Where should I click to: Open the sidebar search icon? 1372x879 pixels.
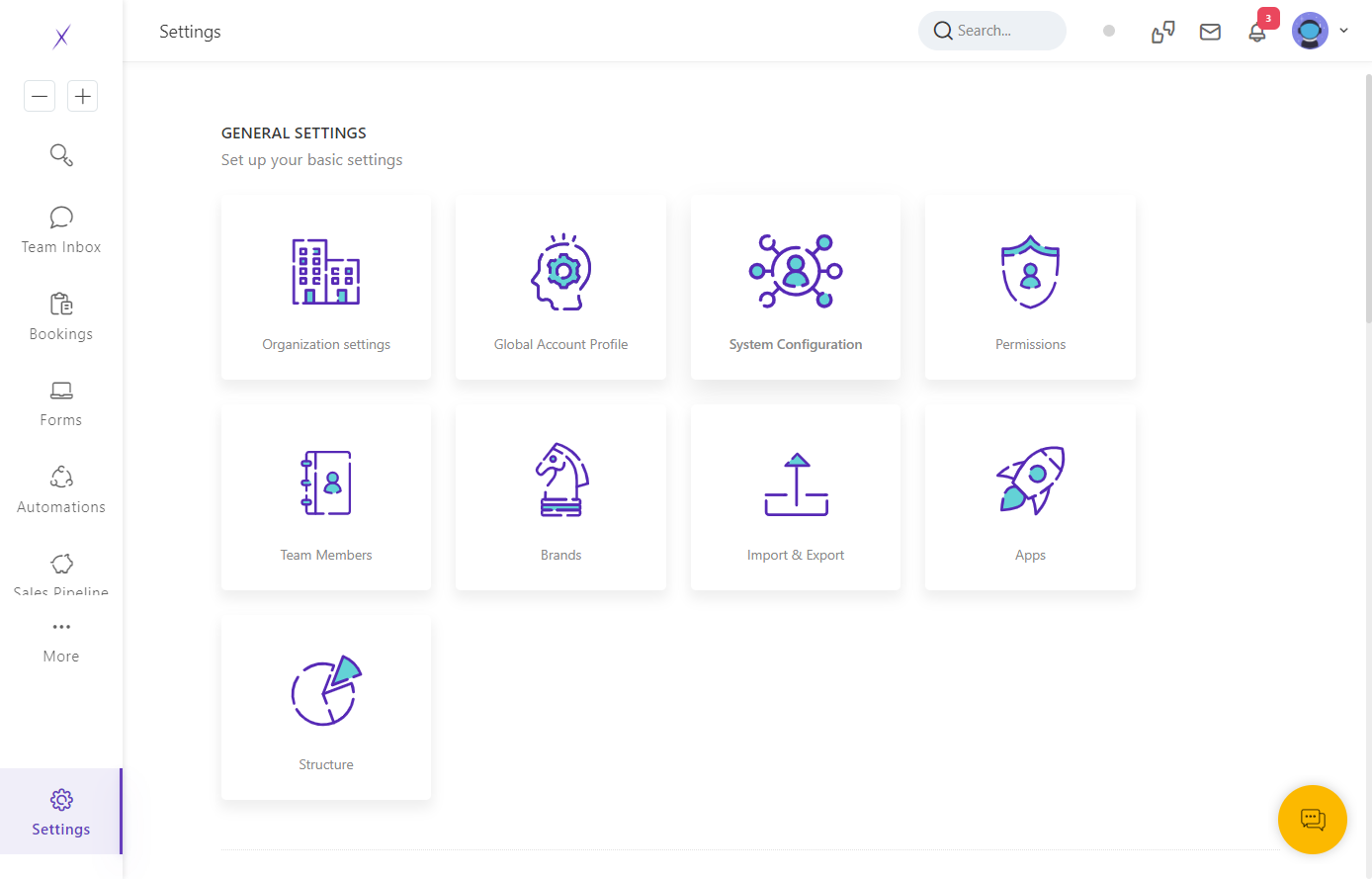[61, 155]
